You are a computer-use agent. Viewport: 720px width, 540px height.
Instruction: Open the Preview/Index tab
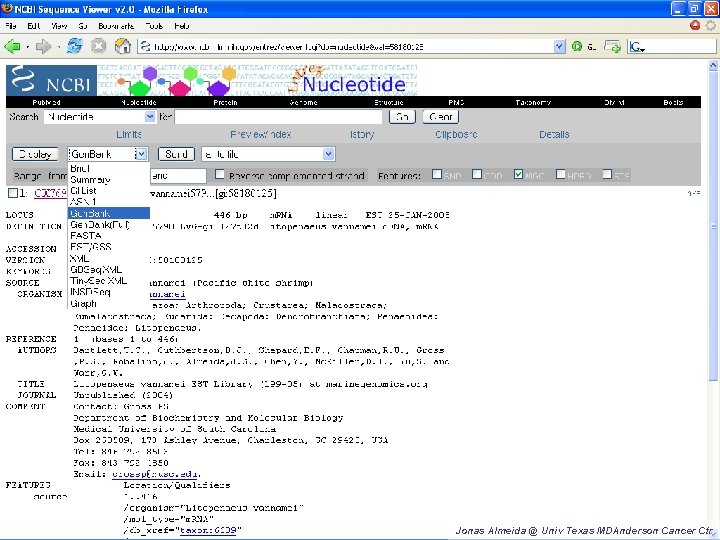260,135
